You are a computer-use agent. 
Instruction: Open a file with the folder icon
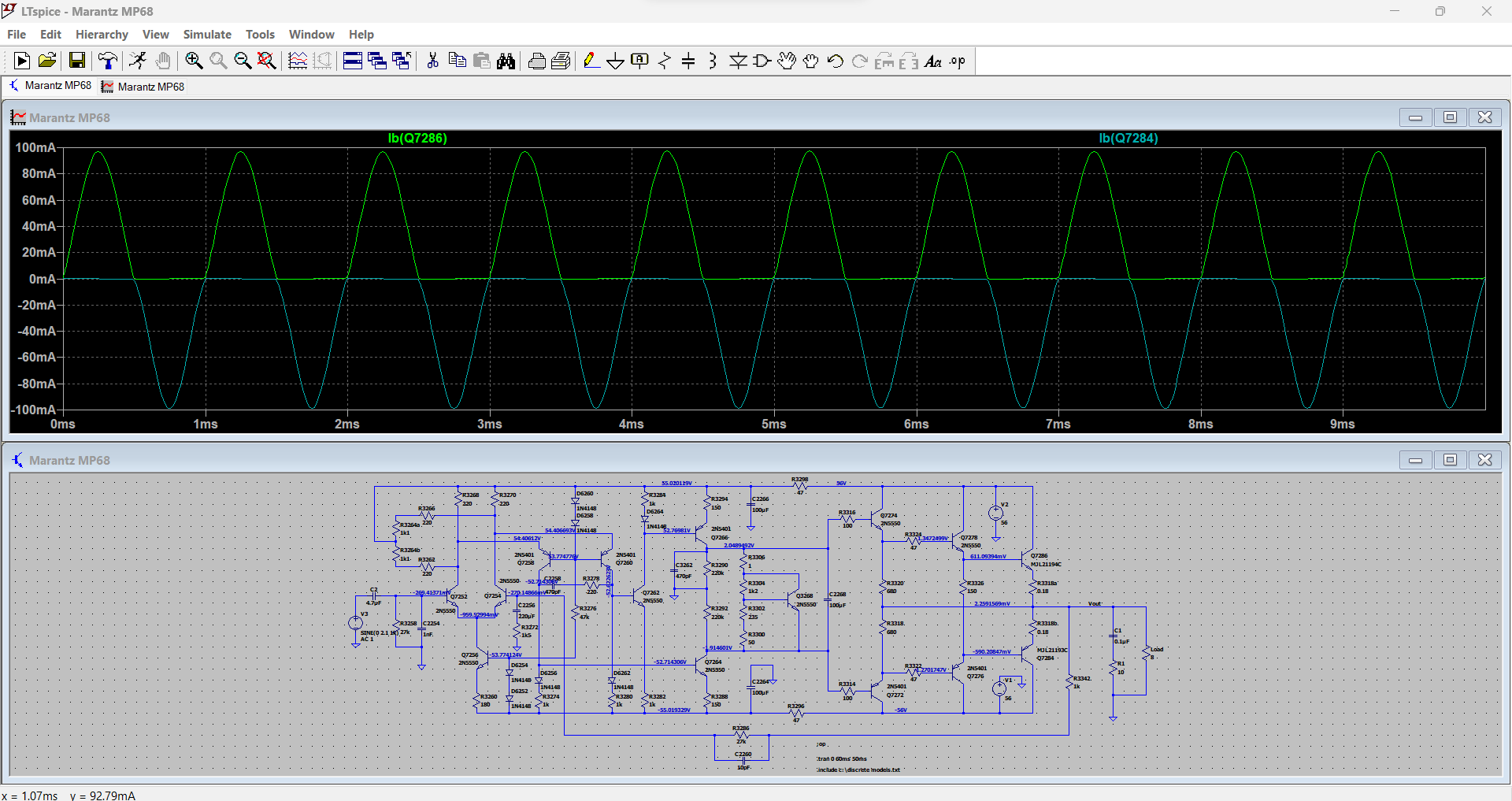click(47, 61)
